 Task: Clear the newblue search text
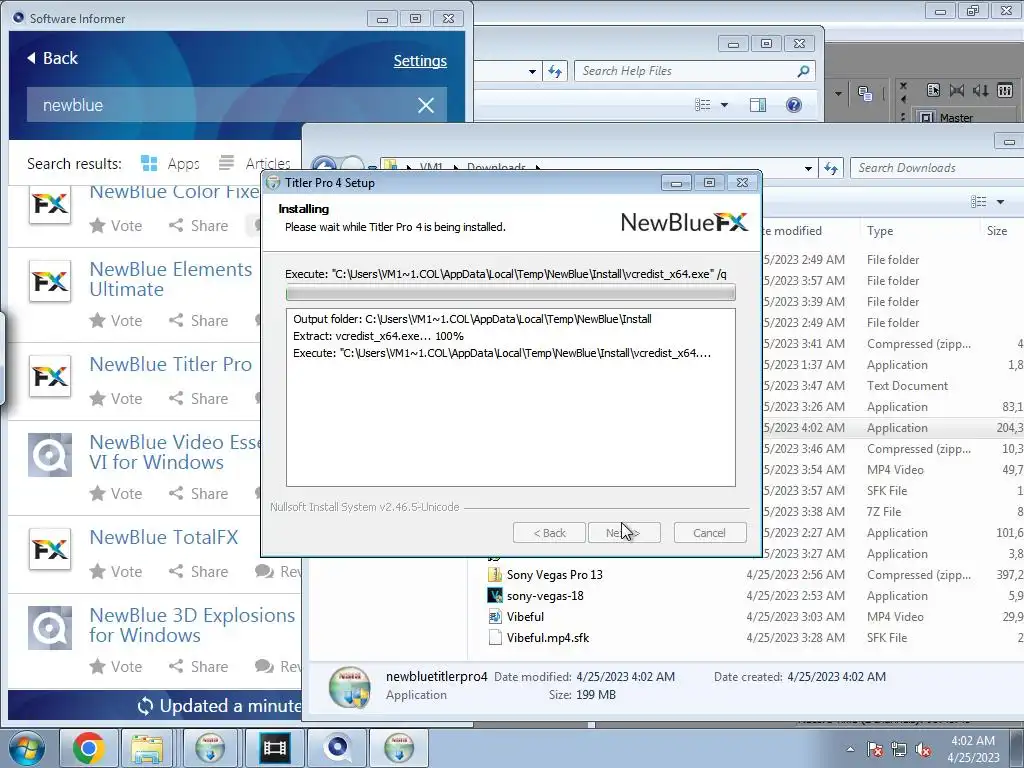click(x=426, y=105)
